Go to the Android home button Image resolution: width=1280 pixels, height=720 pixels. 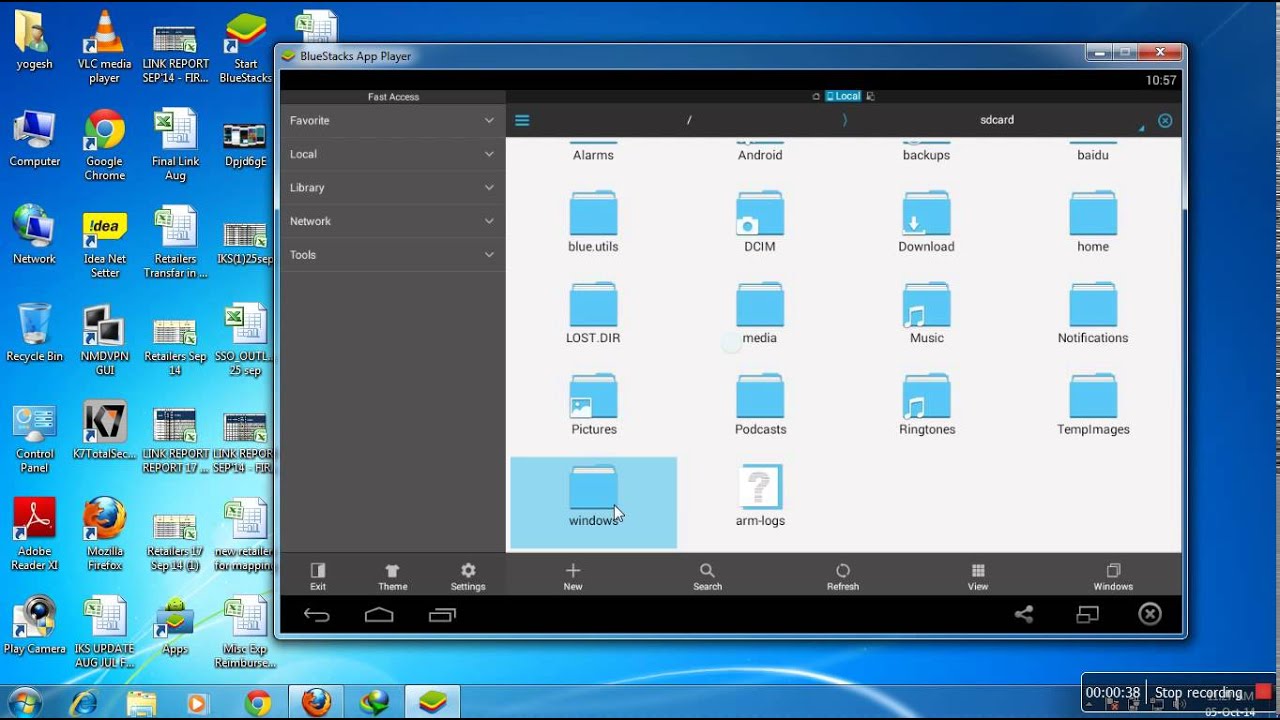coord(379,615)
